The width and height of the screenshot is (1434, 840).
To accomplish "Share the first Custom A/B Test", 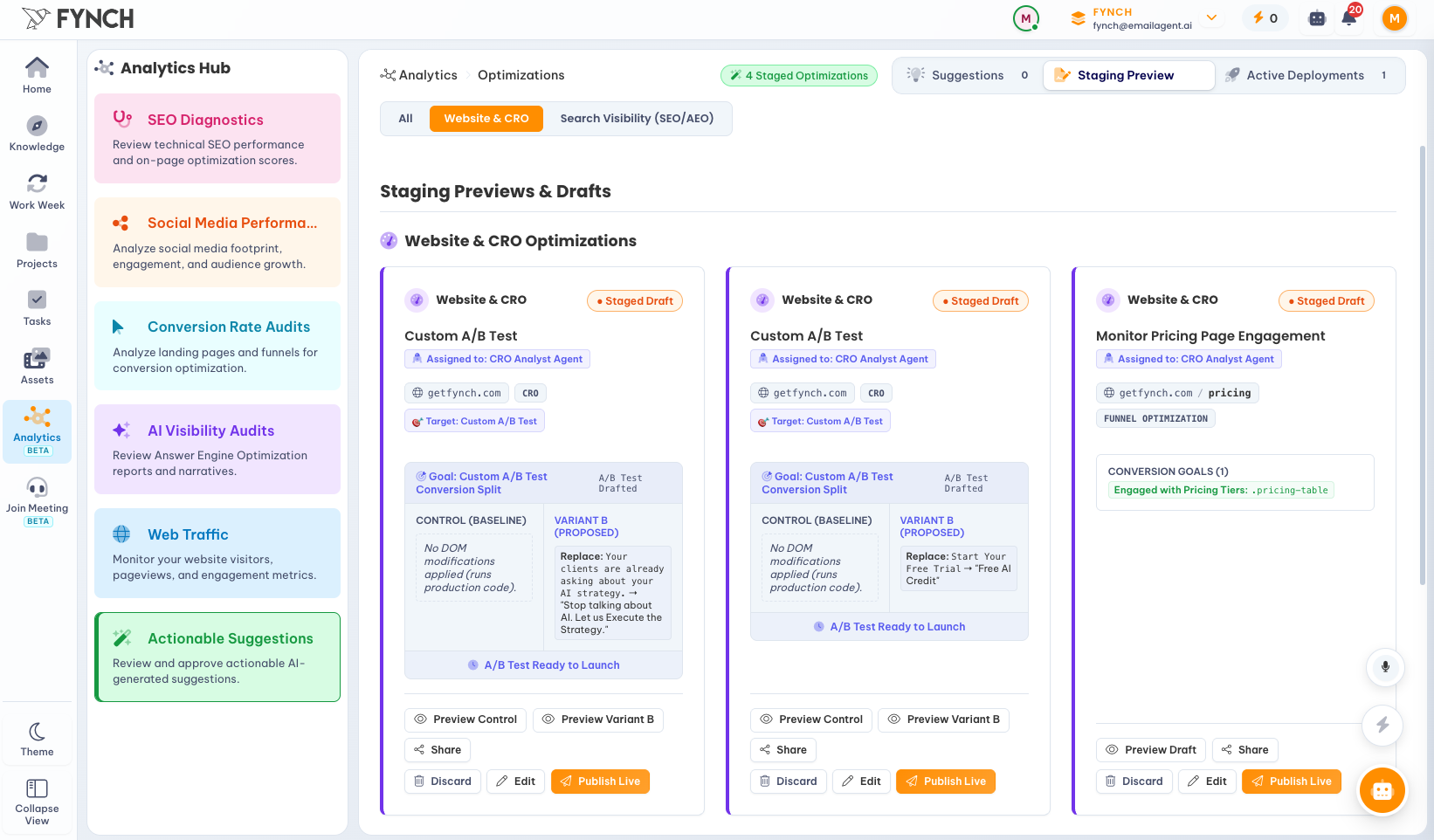I will (438, 750).
